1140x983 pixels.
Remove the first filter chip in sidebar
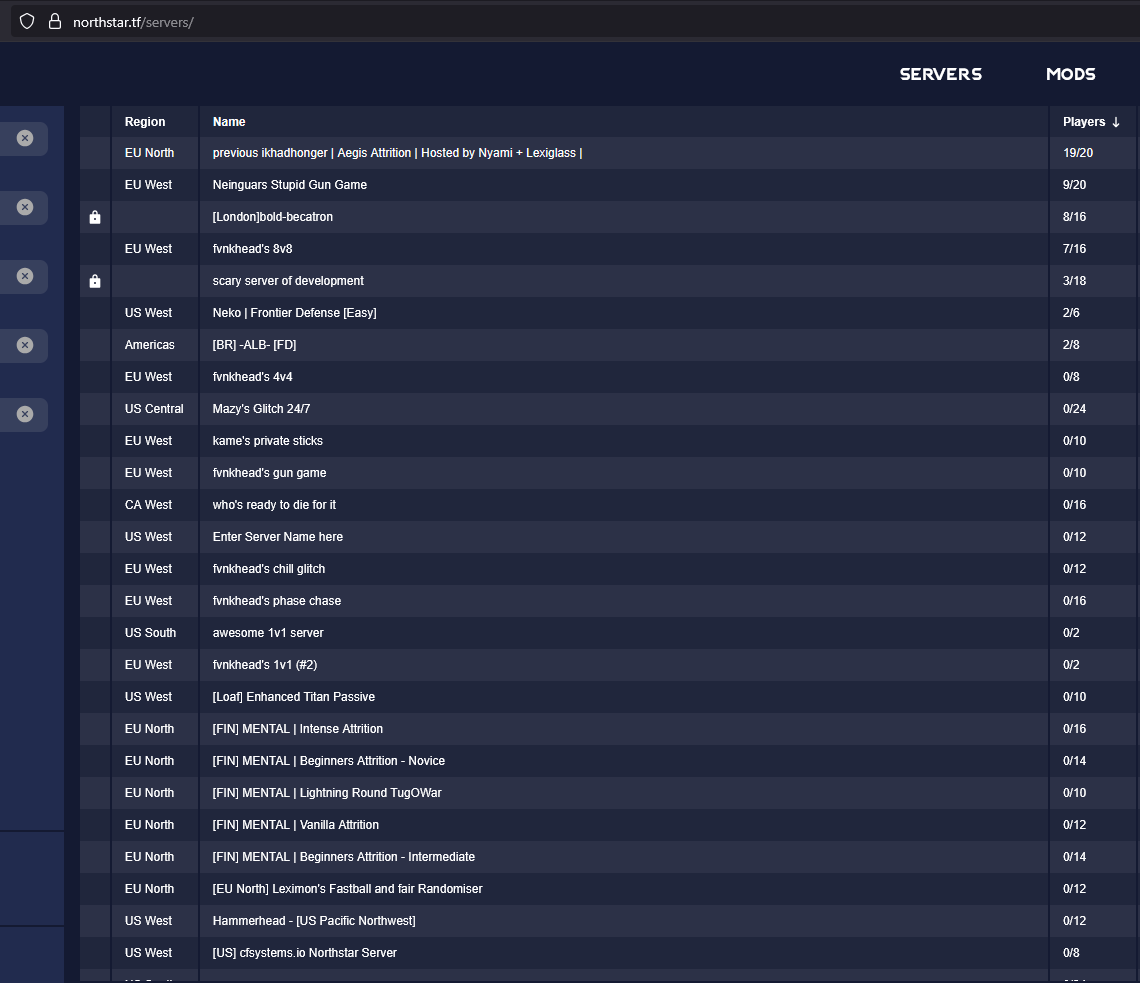pos(25,138)
